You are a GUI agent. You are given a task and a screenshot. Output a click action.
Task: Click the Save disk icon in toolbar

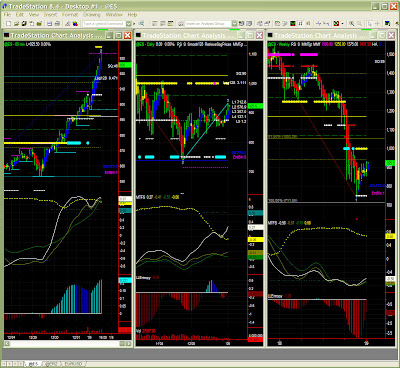[x=49, y=24]
